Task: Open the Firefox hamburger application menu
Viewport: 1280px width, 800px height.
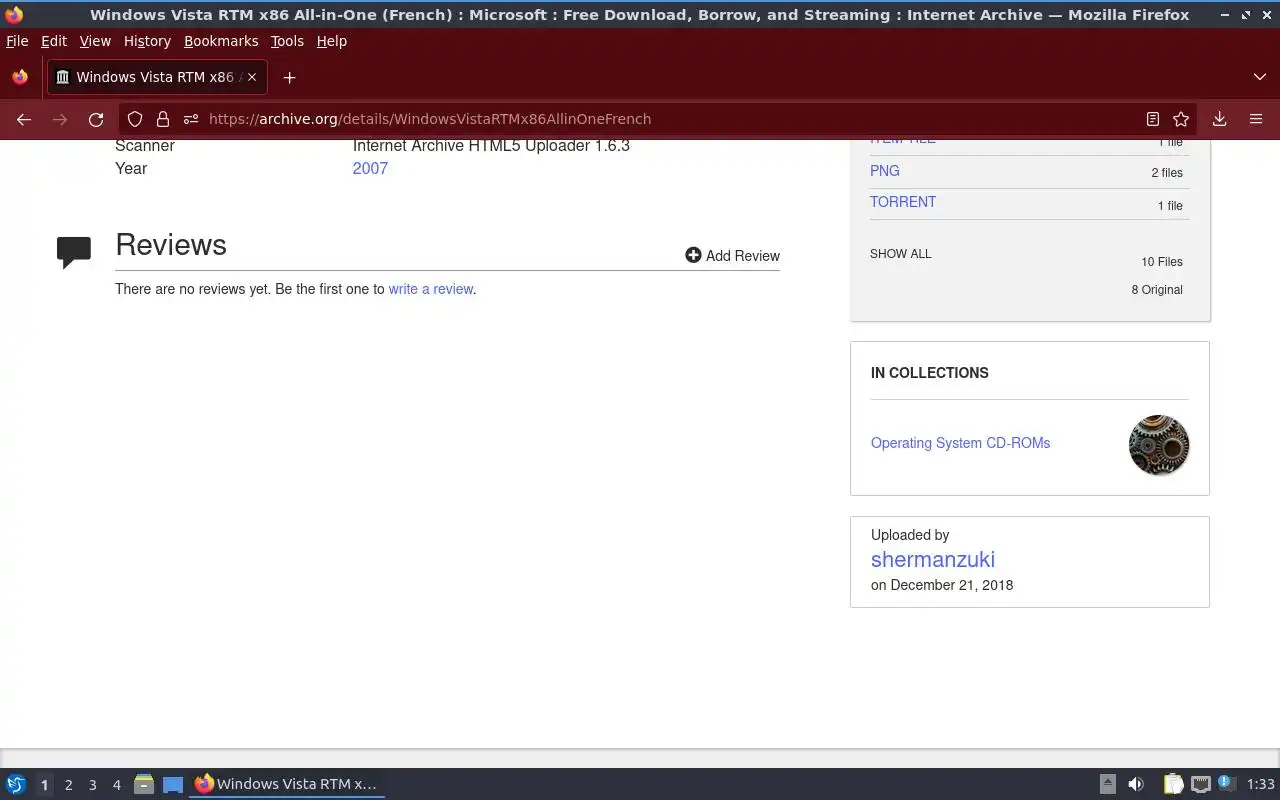Action: click(1256, 119)
